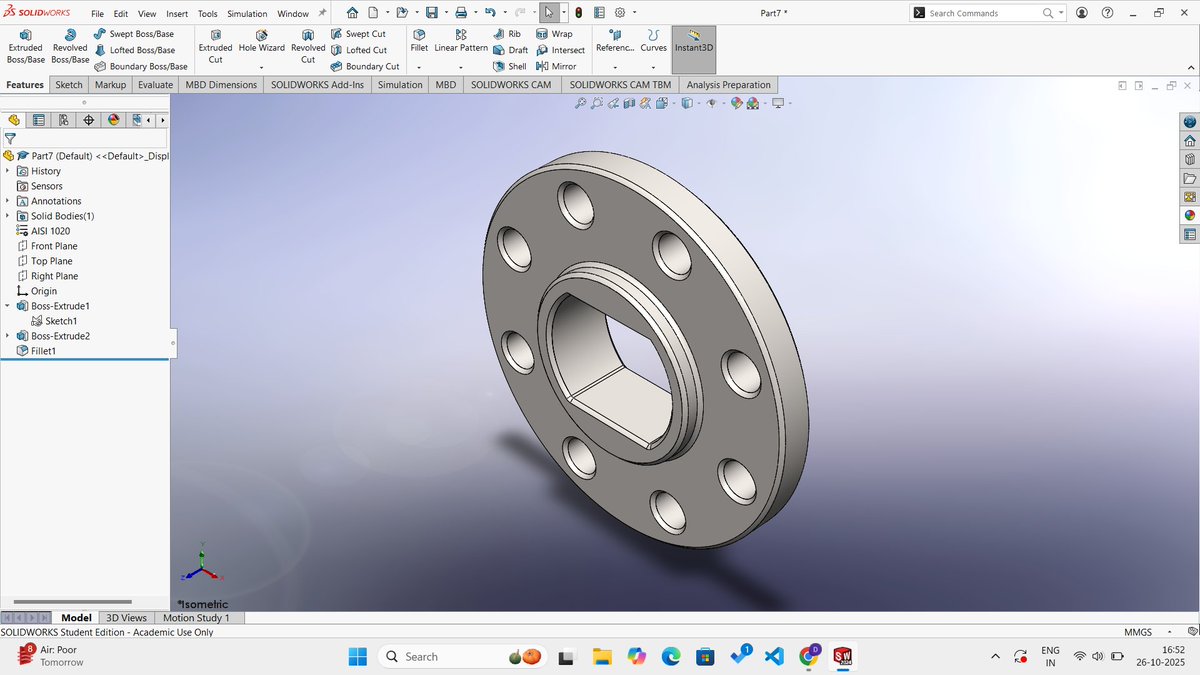Switch to the Evaluate tab
Image resolution: width=1200 pixels, height=675 pixels.
[155, 85]
